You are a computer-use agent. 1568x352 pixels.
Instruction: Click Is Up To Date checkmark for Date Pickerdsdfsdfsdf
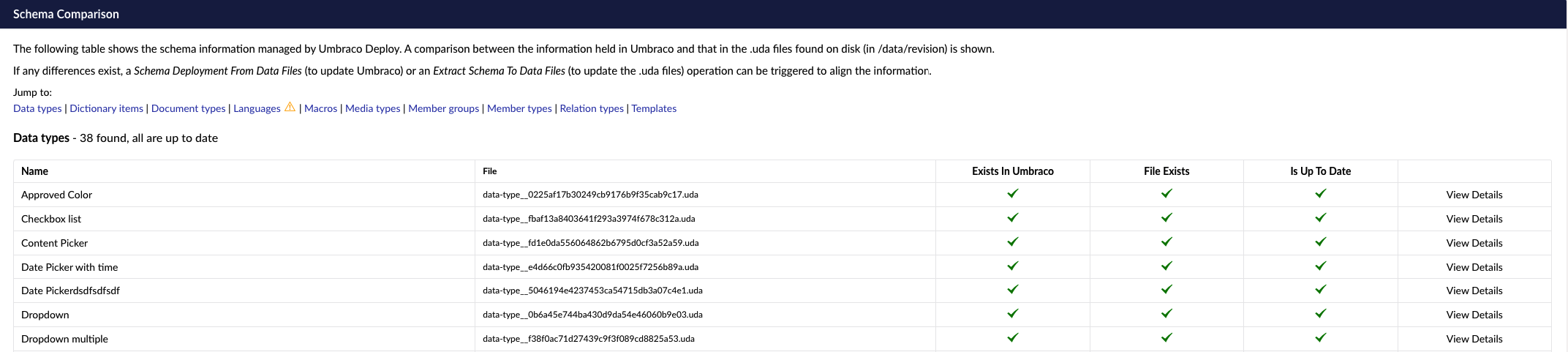tap(1321, 290)
